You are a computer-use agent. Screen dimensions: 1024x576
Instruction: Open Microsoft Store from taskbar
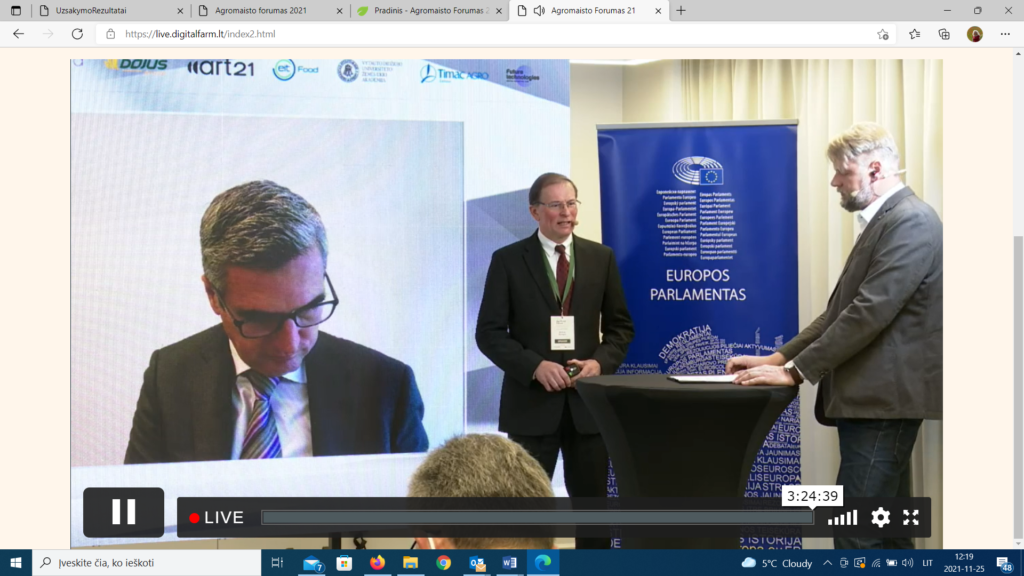click(344, 562)
